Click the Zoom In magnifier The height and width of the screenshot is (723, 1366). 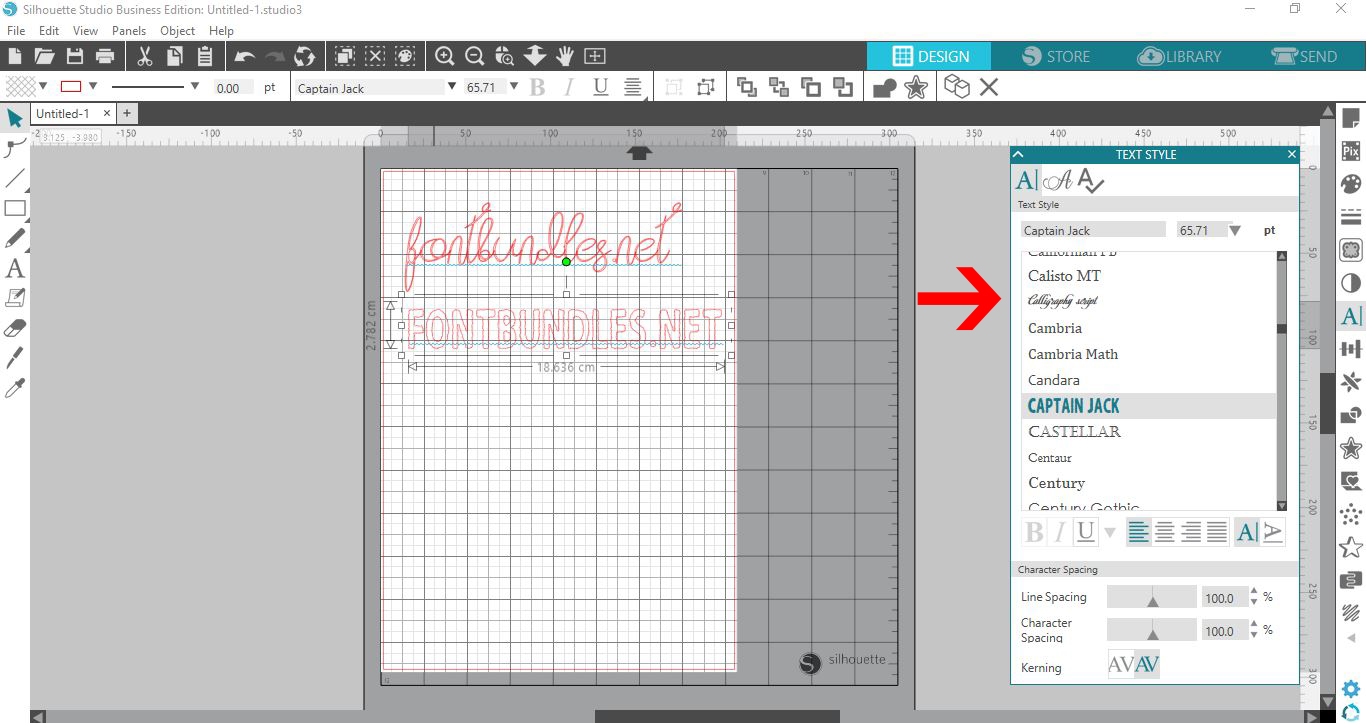tap(445, 56)
